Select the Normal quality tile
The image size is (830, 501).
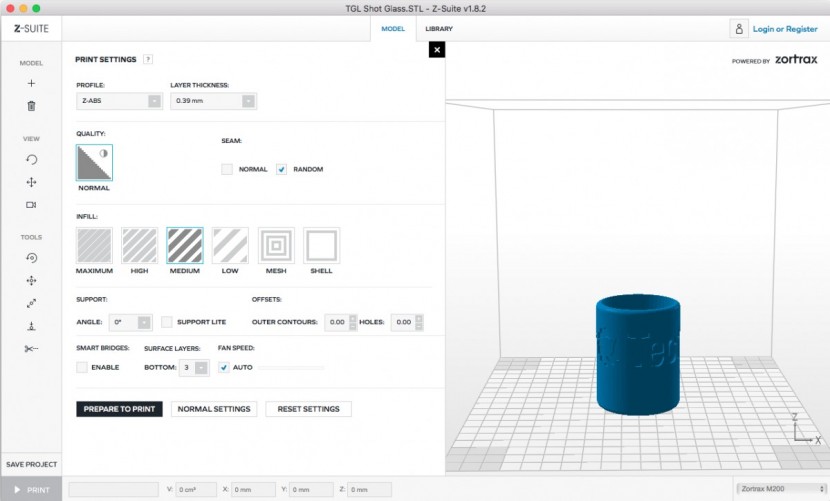94,163
